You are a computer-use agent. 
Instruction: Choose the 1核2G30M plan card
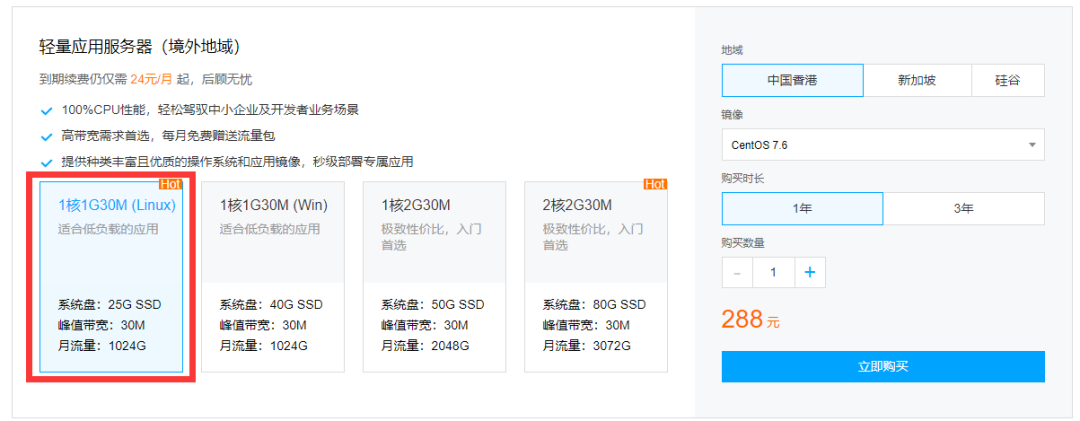tap(435, 277)
